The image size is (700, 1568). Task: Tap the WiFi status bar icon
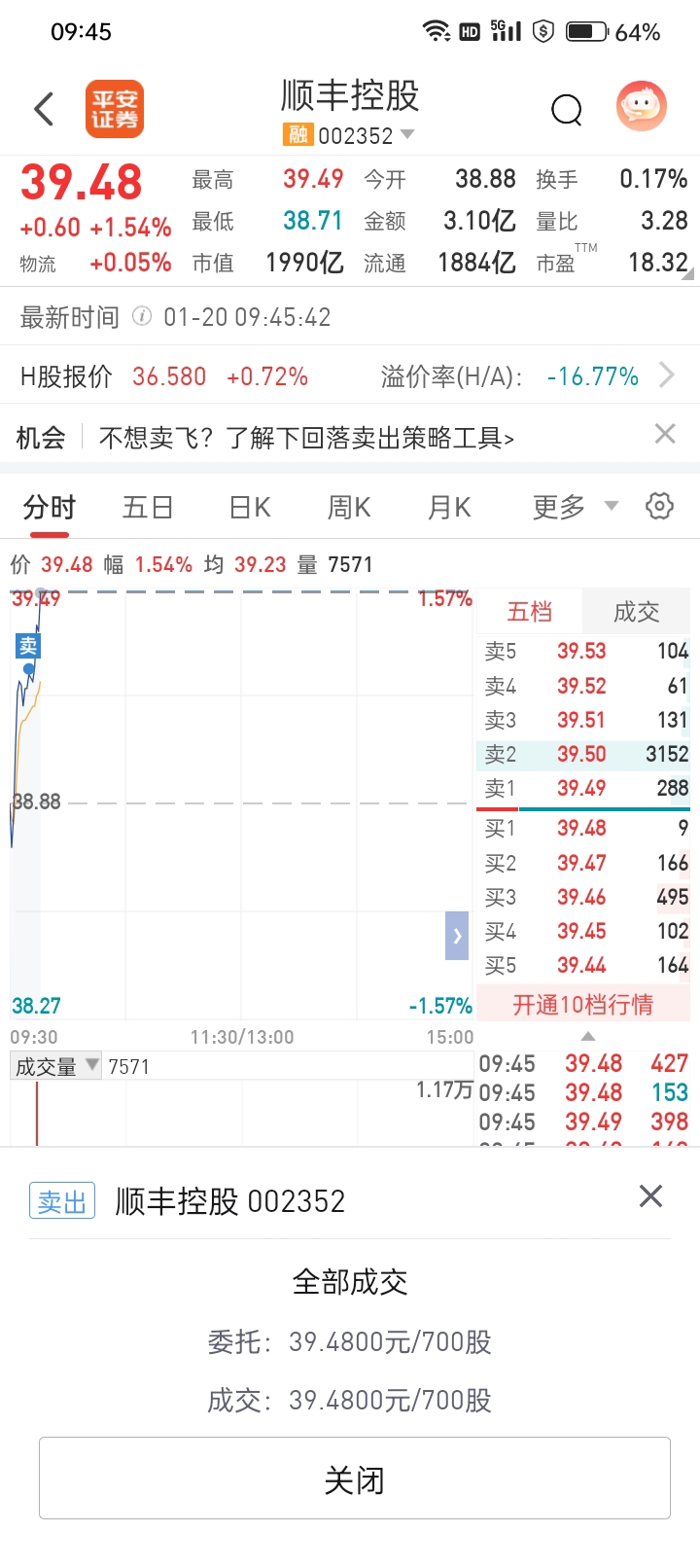click(437, 31)
